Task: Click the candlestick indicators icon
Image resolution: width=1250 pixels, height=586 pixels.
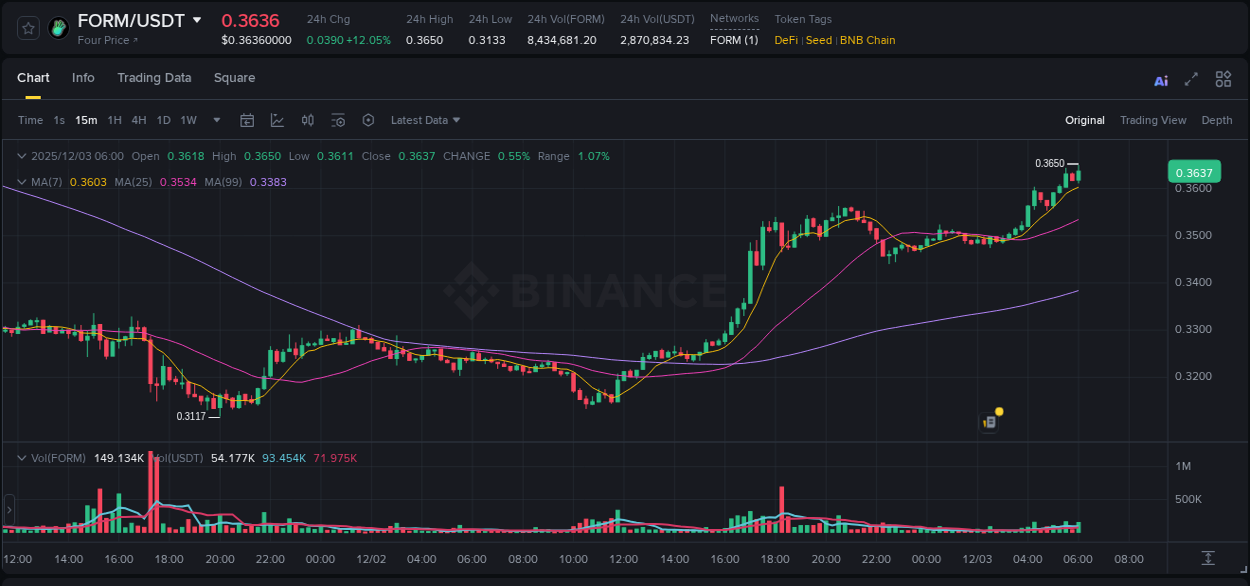Action: [x=307, y=120]
